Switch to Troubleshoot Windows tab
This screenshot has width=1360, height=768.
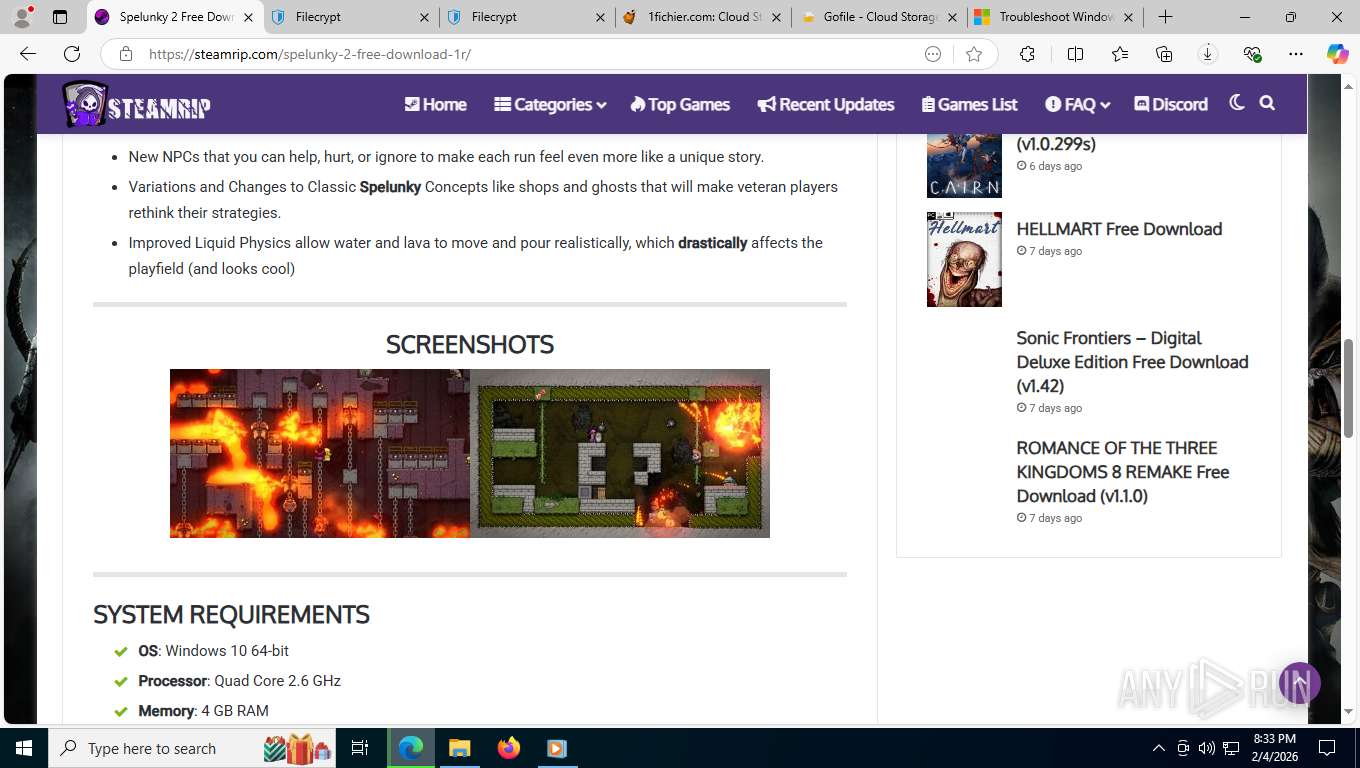[x=1052, y=17]
